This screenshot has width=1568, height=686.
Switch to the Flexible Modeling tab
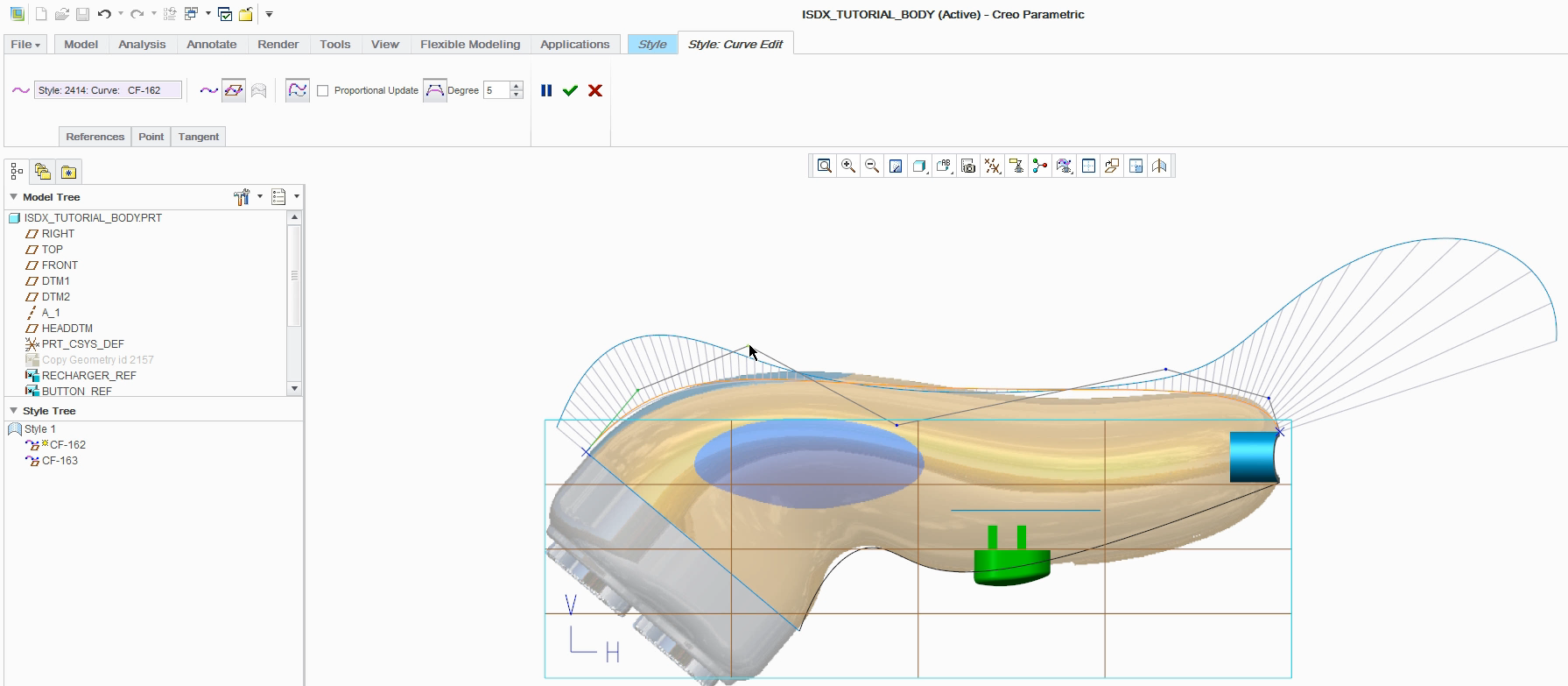(470, 44)
